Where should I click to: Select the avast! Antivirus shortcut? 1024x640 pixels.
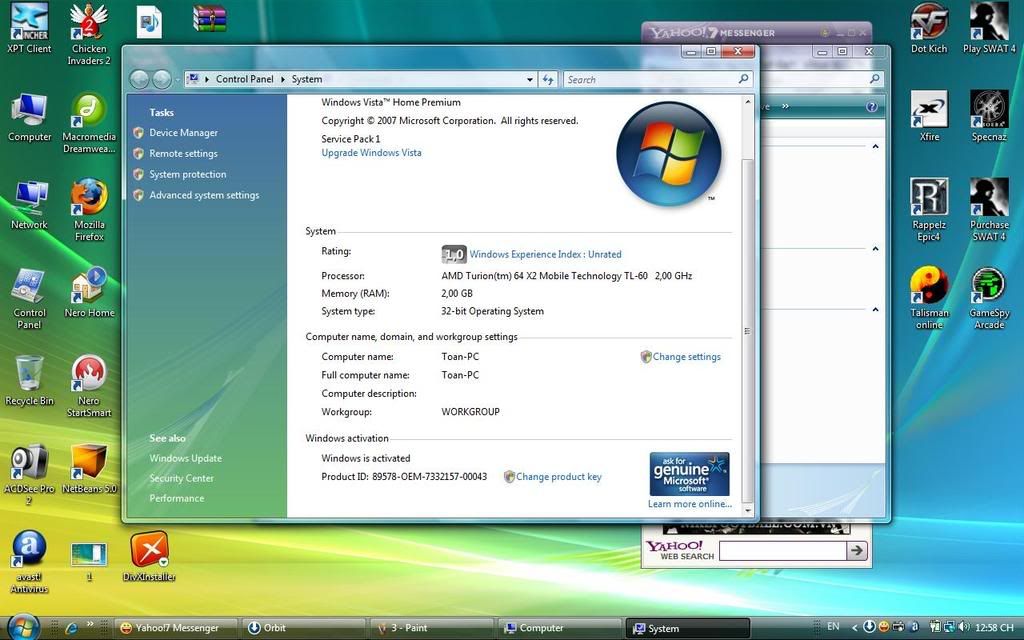[29, 562]
